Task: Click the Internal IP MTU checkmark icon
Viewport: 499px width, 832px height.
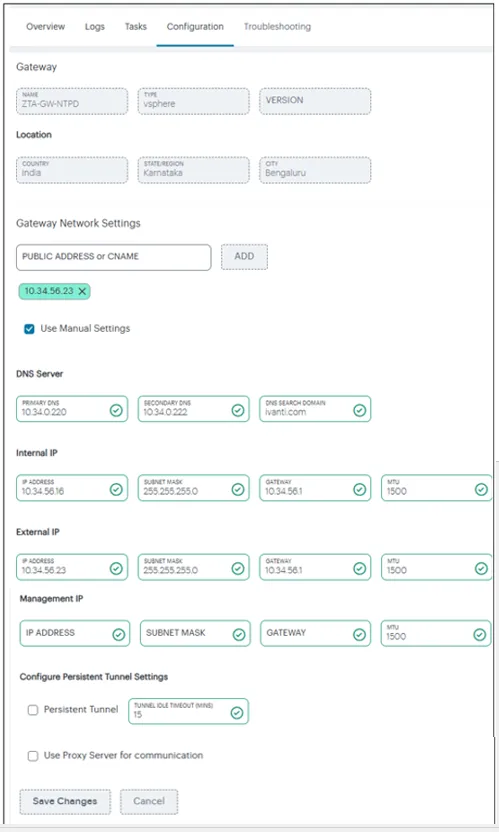Action: 481,489
